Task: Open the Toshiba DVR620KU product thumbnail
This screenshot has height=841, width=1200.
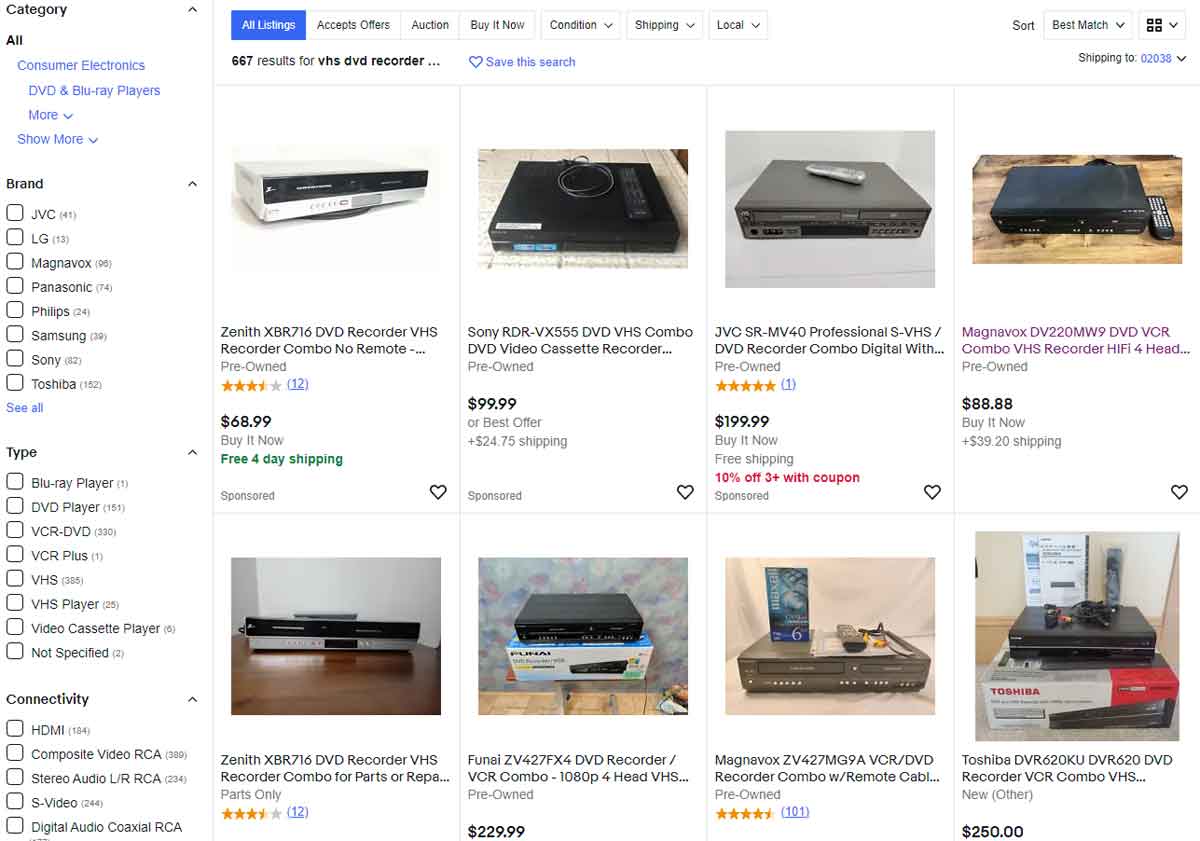Action: tap(1077, 636)
